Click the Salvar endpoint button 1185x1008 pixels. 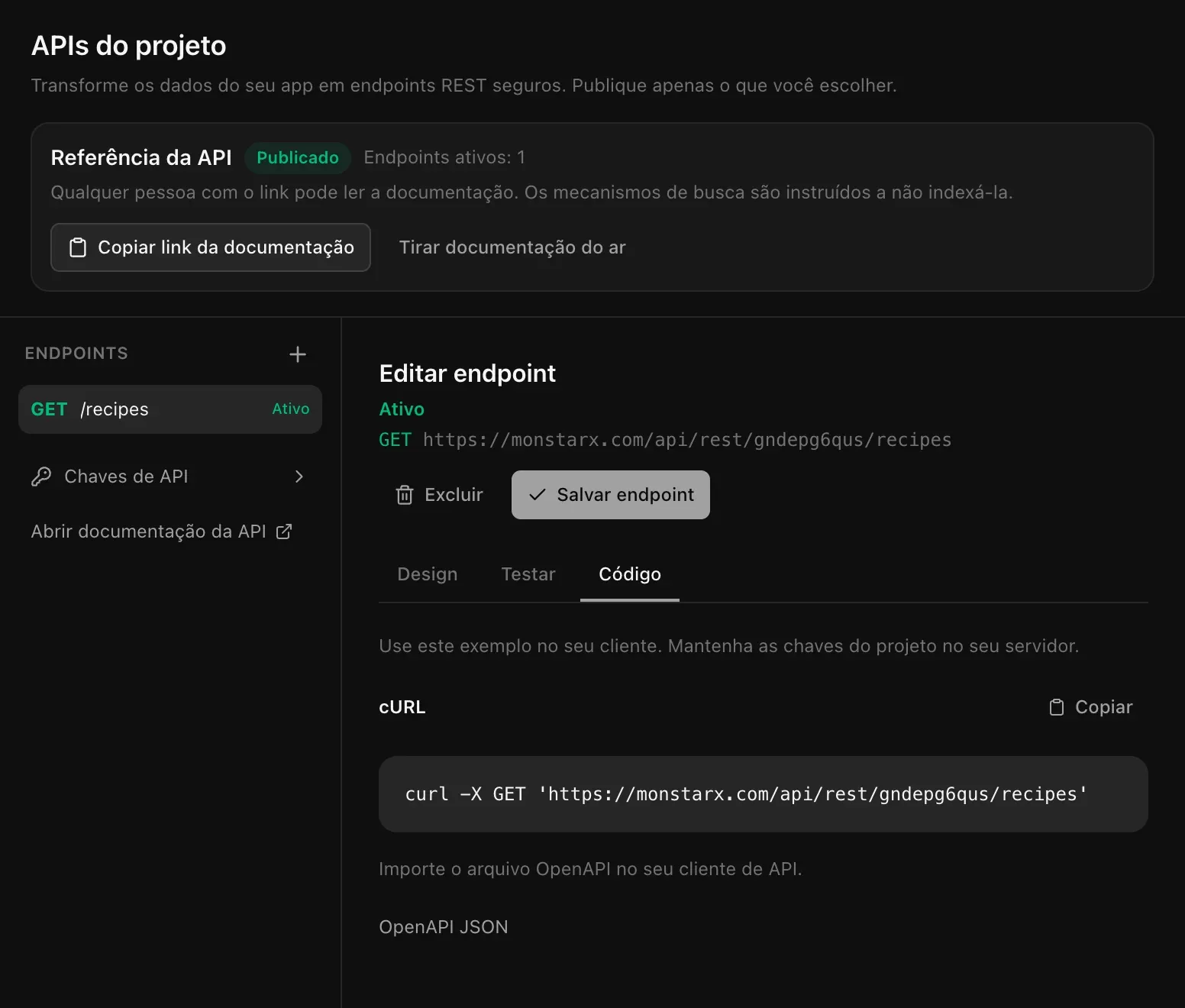pyautogui.click(x=611, y=495)
